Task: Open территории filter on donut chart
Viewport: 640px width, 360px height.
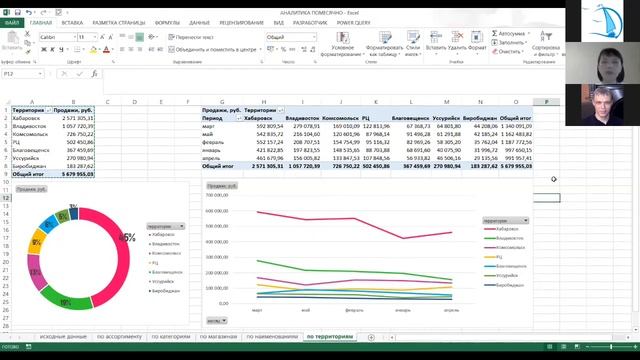Action: click(166, 226)
